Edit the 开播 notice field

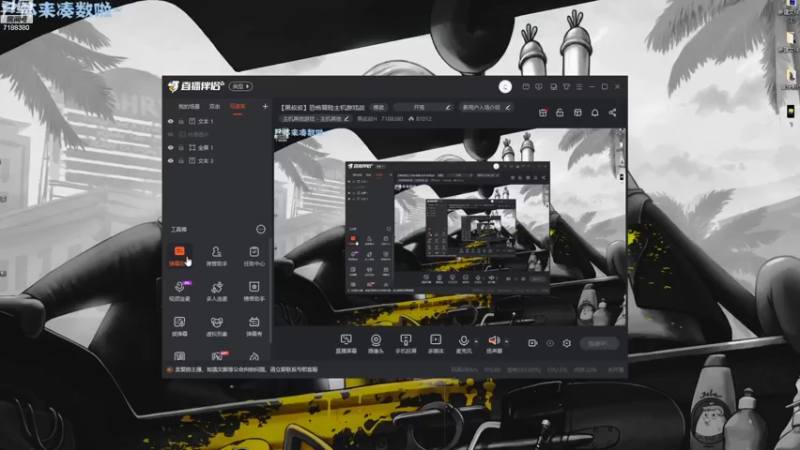(423, 107)
